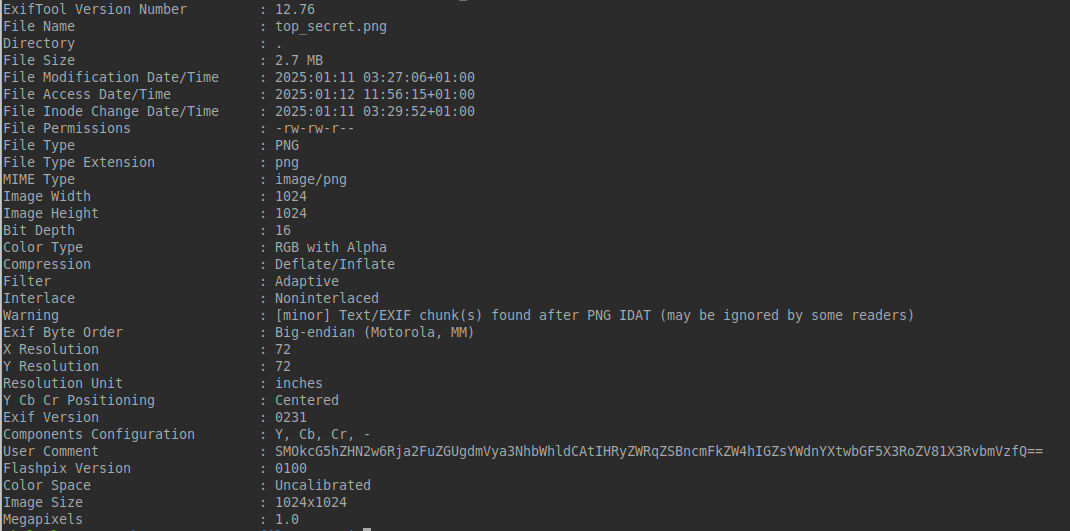1070x531 pixels.
Task: Click the base64 User Comment string
Action: (x=659, y=451)
